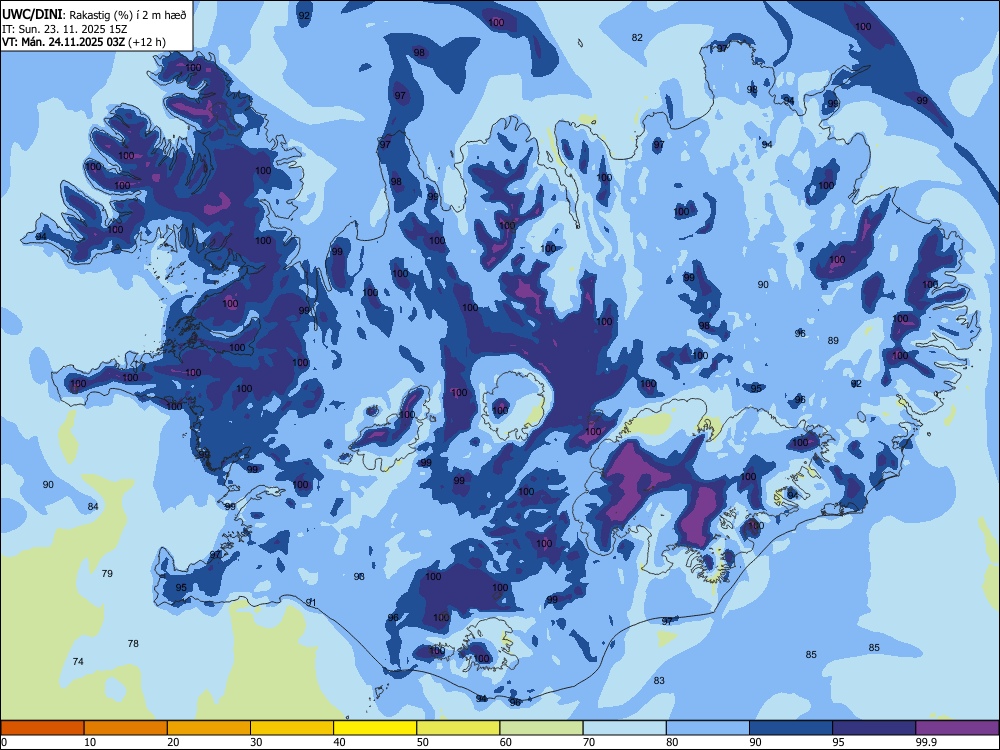Image resolution: width=1000 pixels, height=750 pixels.
Task: Select the '30' legend tick label
Action: click(256, 742)
